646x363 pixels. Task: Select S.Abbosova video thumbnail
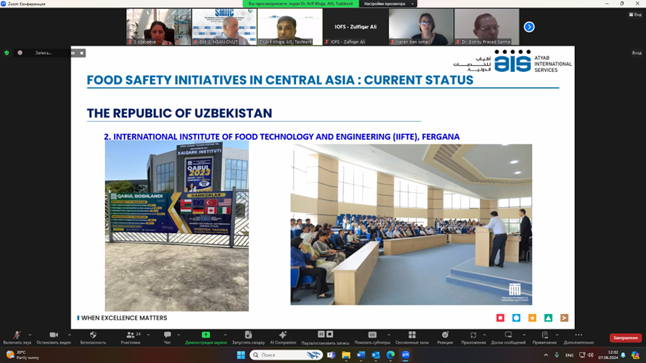tap(159, 27)
